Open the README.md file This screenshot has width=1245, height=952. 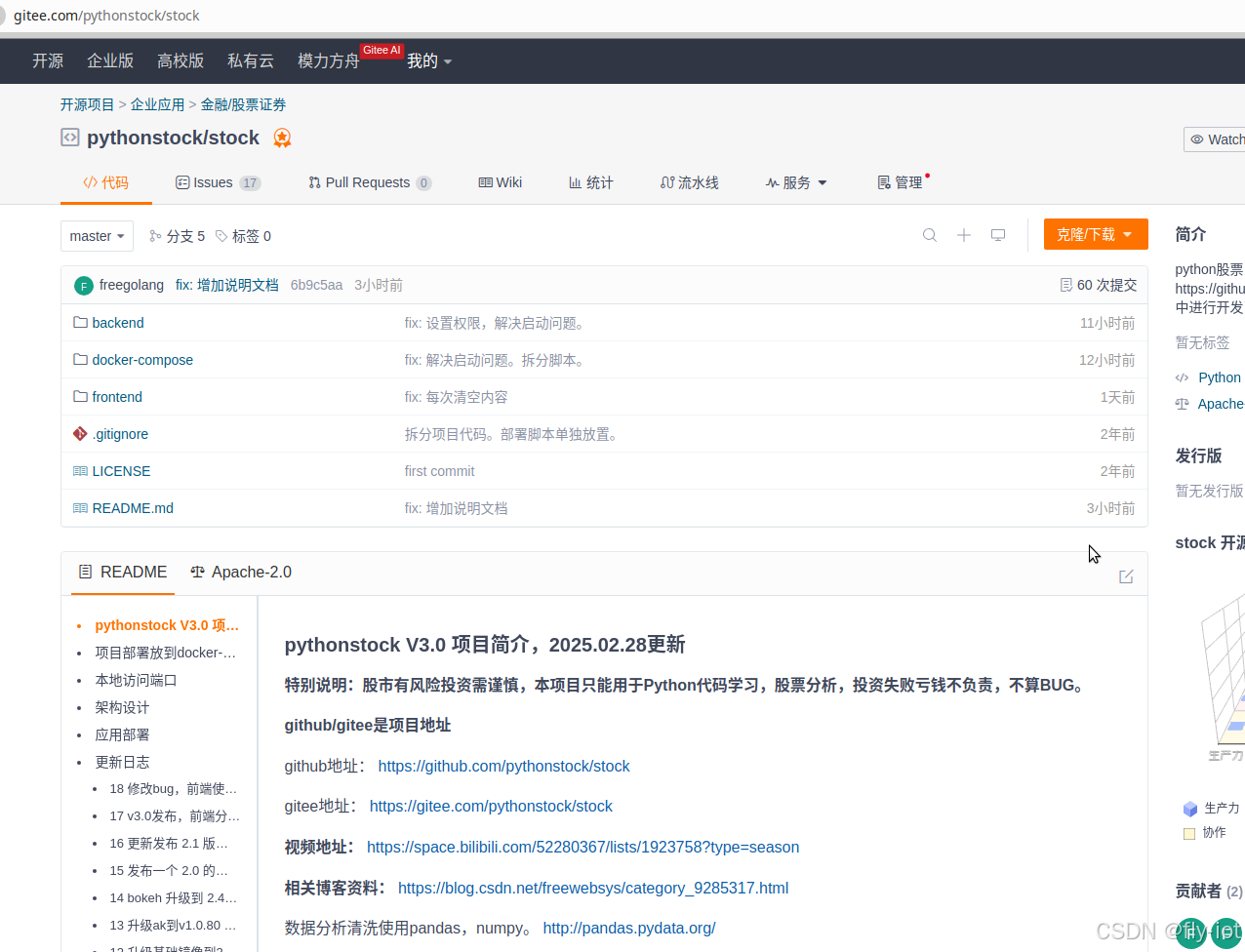point(133,508)
